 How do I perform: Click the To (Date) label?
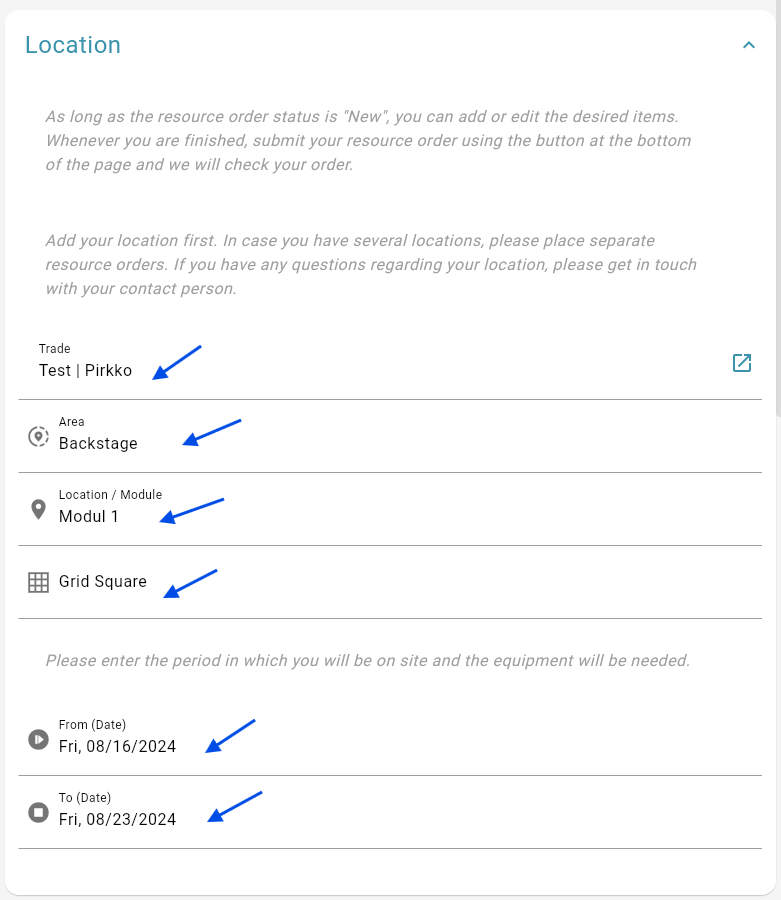[x=85, y=797]
